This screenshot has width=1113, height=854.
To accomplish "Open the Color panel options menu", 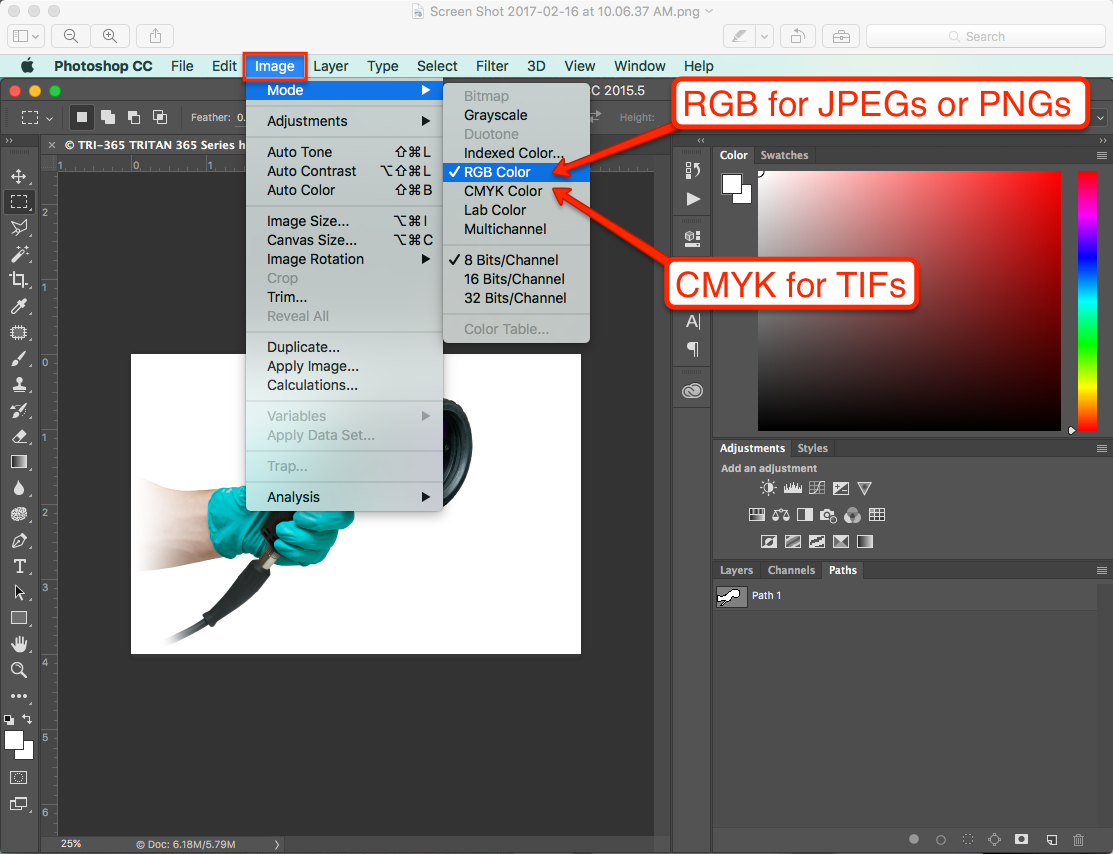I will [1101, 156].
